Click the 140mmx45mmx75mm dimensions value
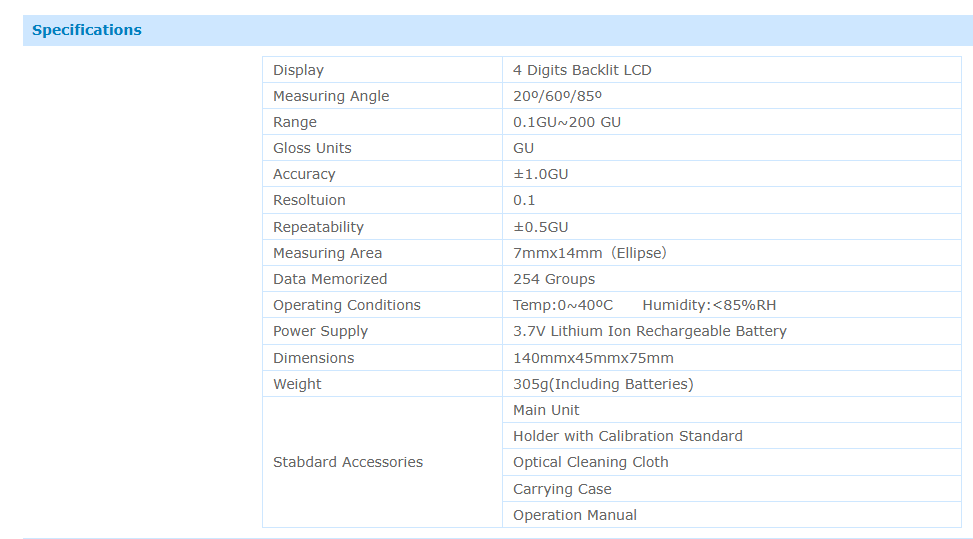Image resolution: width=973 pixels, height=539 pixels. 593,358
